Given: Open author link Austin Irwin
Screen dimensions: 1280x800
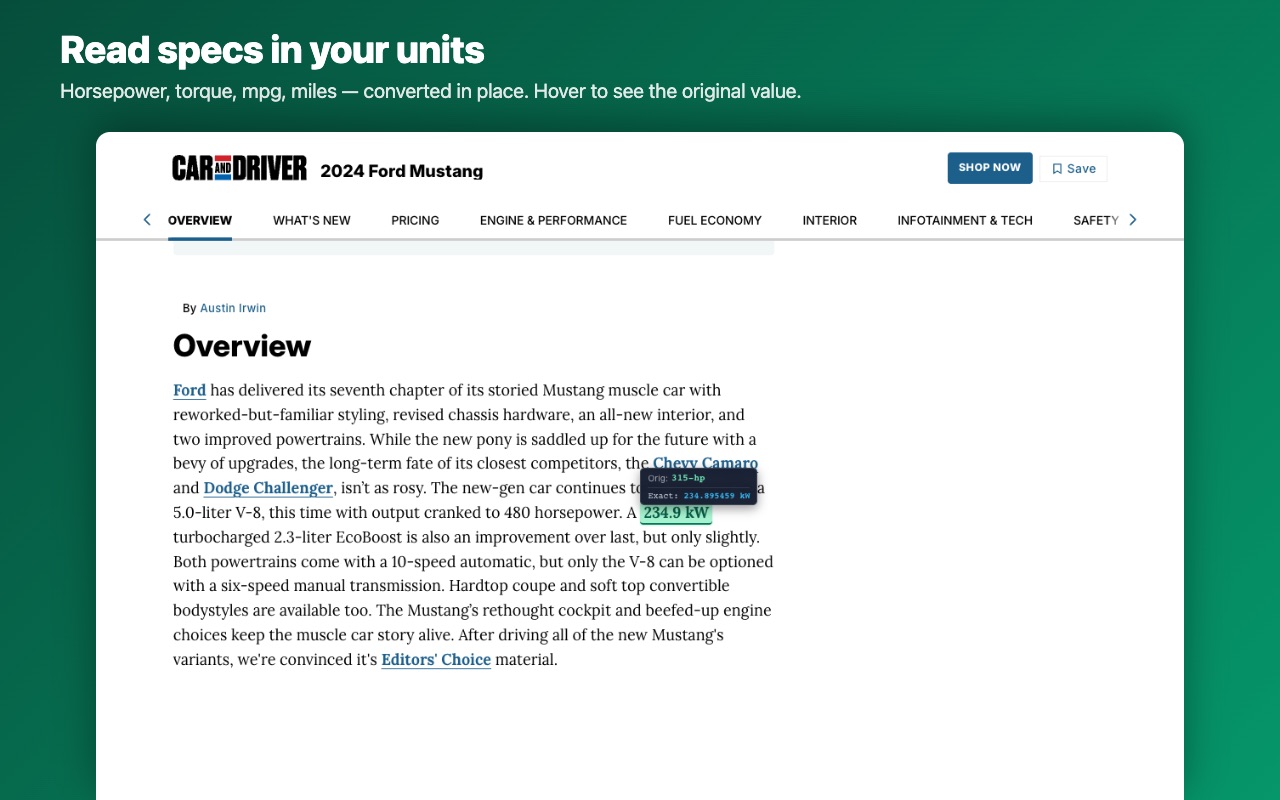Looking at the screenshot, I should (x=233, y=308).
